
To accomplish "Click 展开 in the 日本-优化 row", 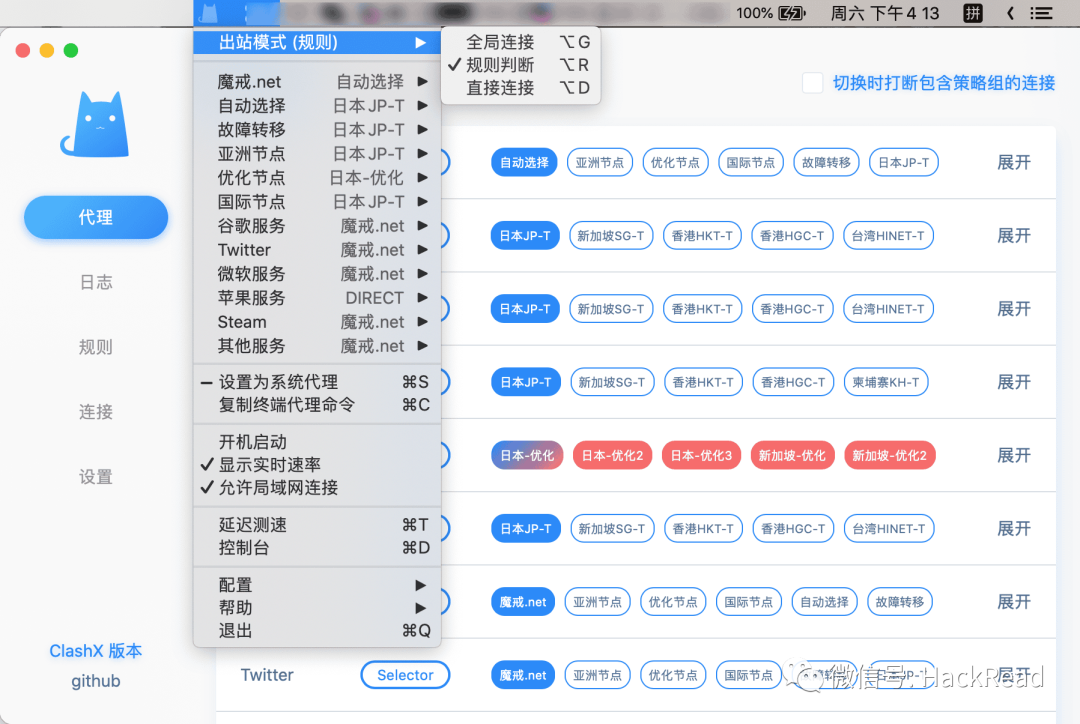I will tap(1014, 455).
